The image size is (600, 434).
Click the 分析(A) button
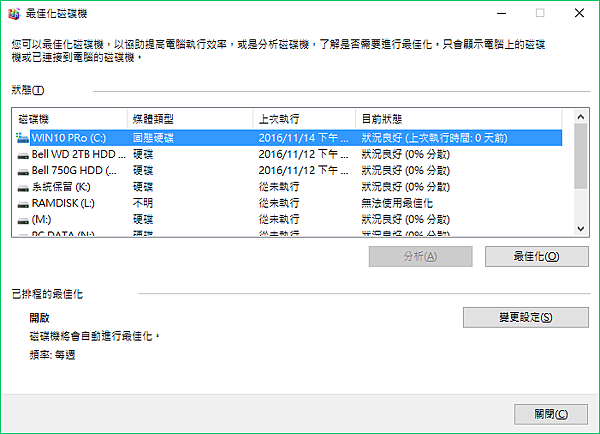421,256
